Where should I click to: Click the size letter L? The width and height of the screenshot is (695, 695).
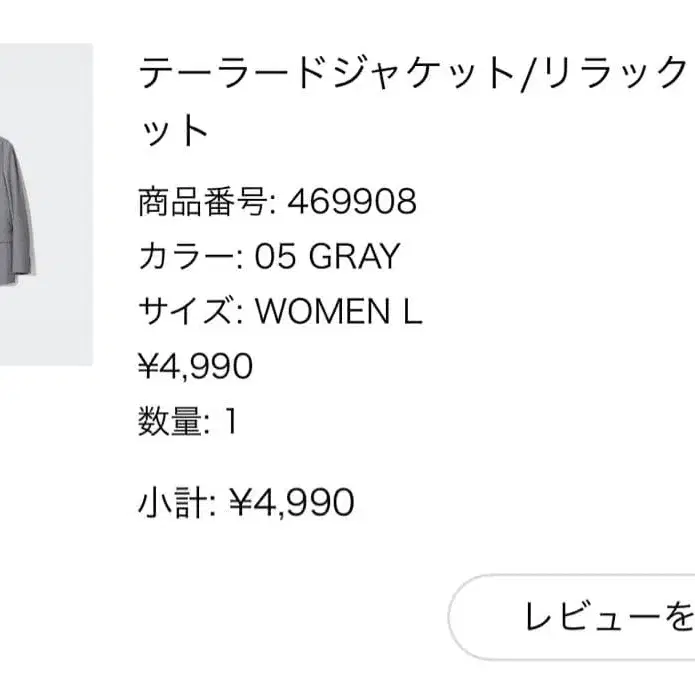(411, 313)
